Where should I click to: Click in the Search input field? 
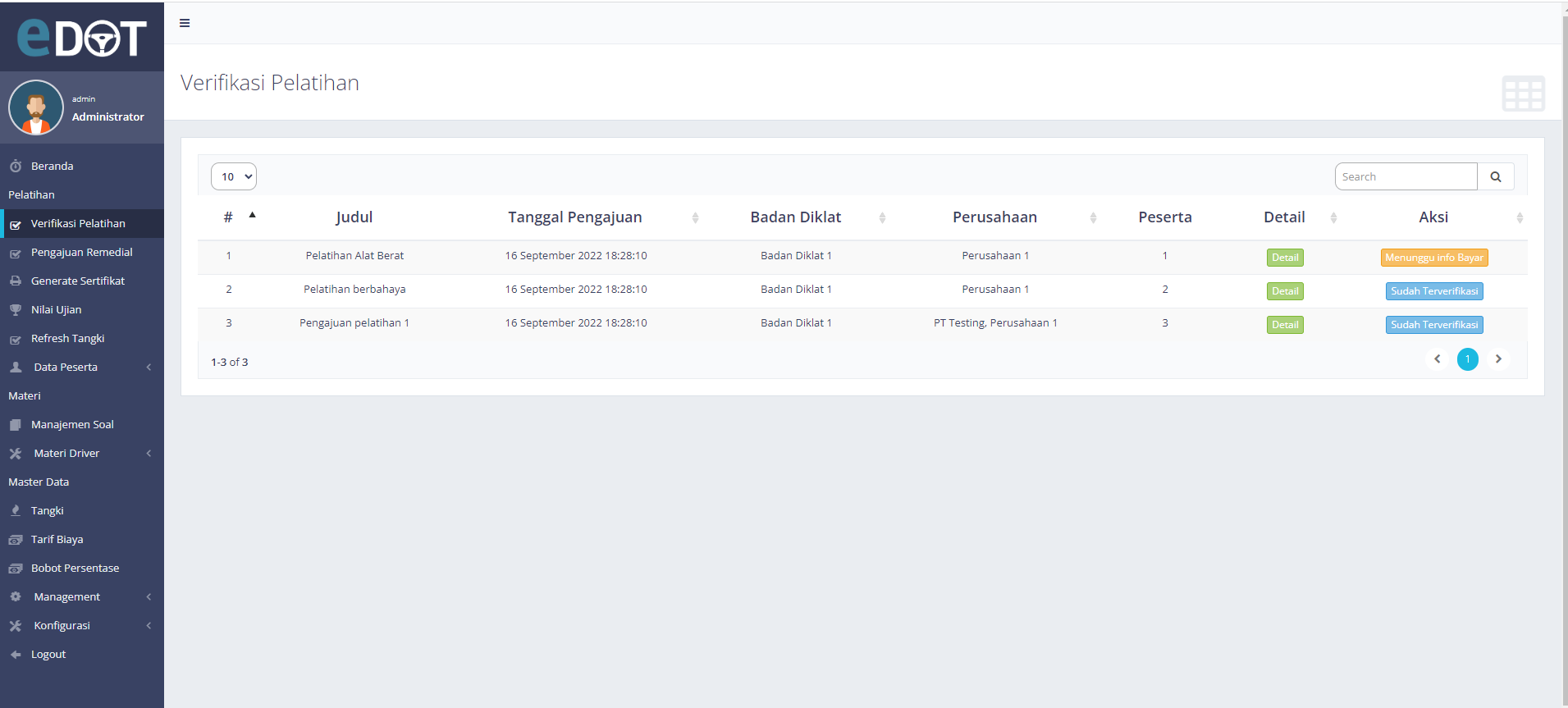pyautogui.click(x=1405, y=176)
